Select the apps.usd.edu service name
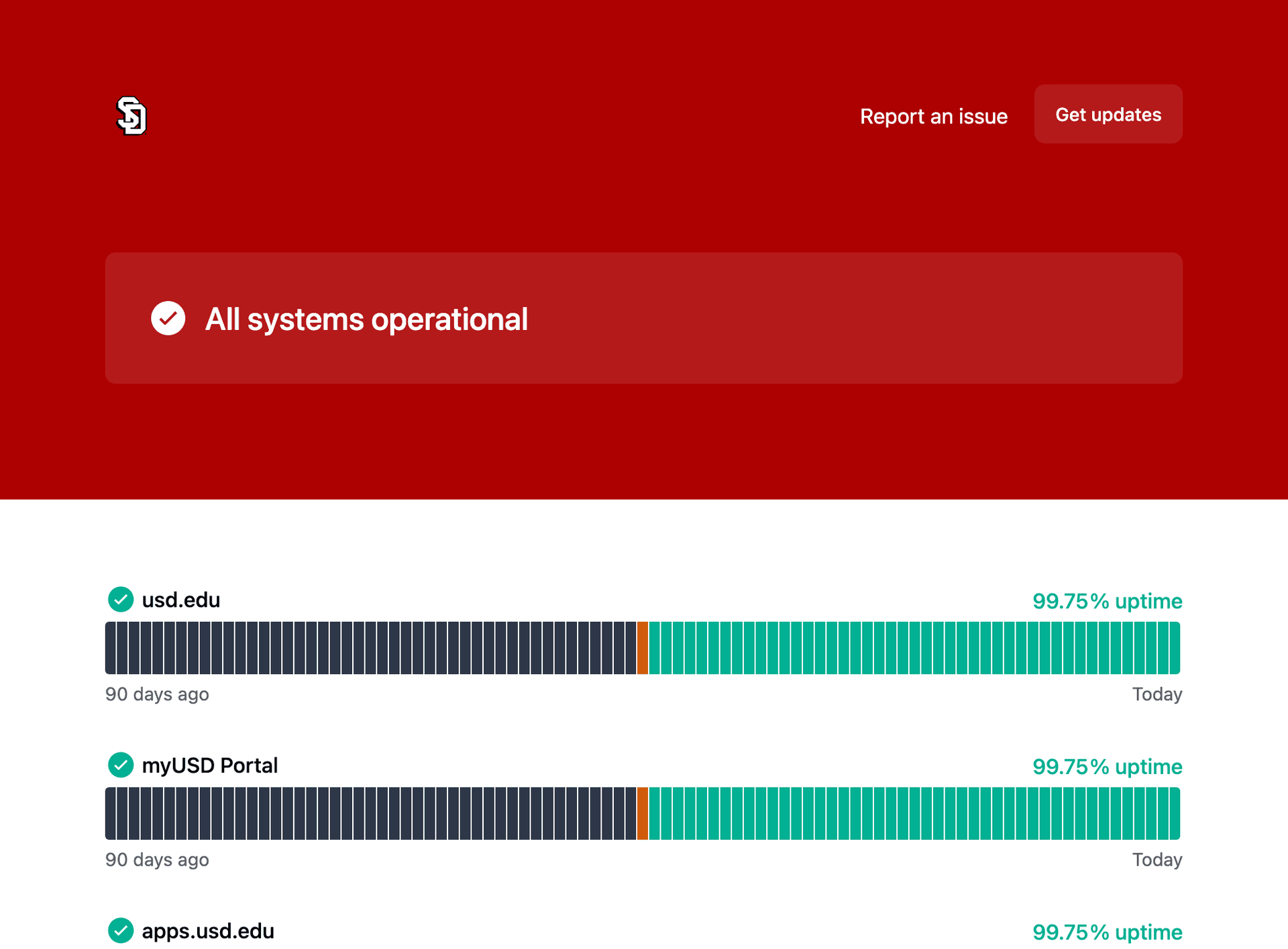The height and width of the screenshot is (949, 1288). click(x=208, y=931)
